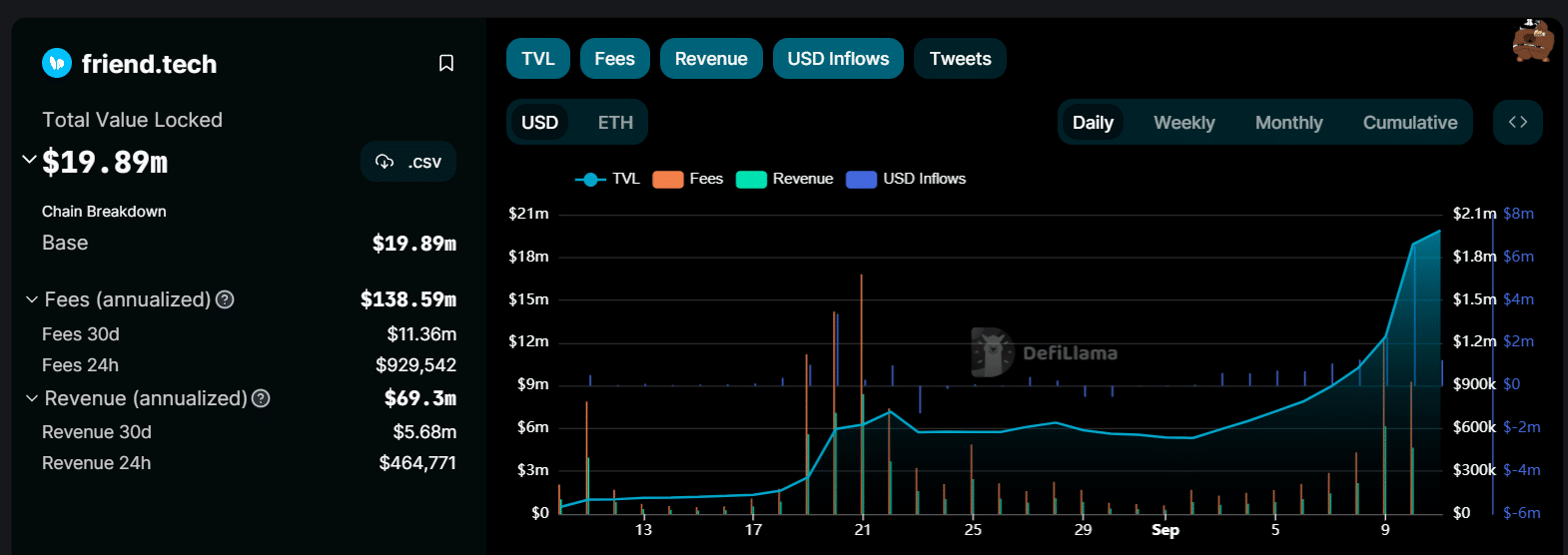Switch chart to Cumulative view

click(x=1409, y=123)
